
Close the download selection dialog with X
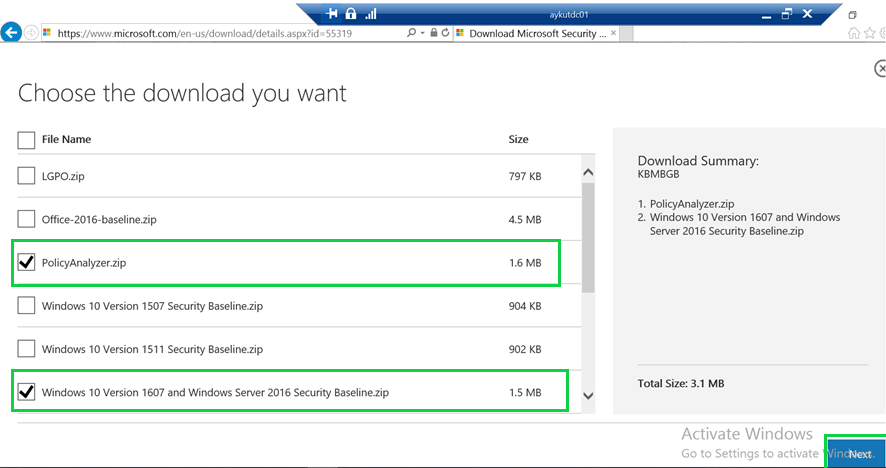(880, 69)
